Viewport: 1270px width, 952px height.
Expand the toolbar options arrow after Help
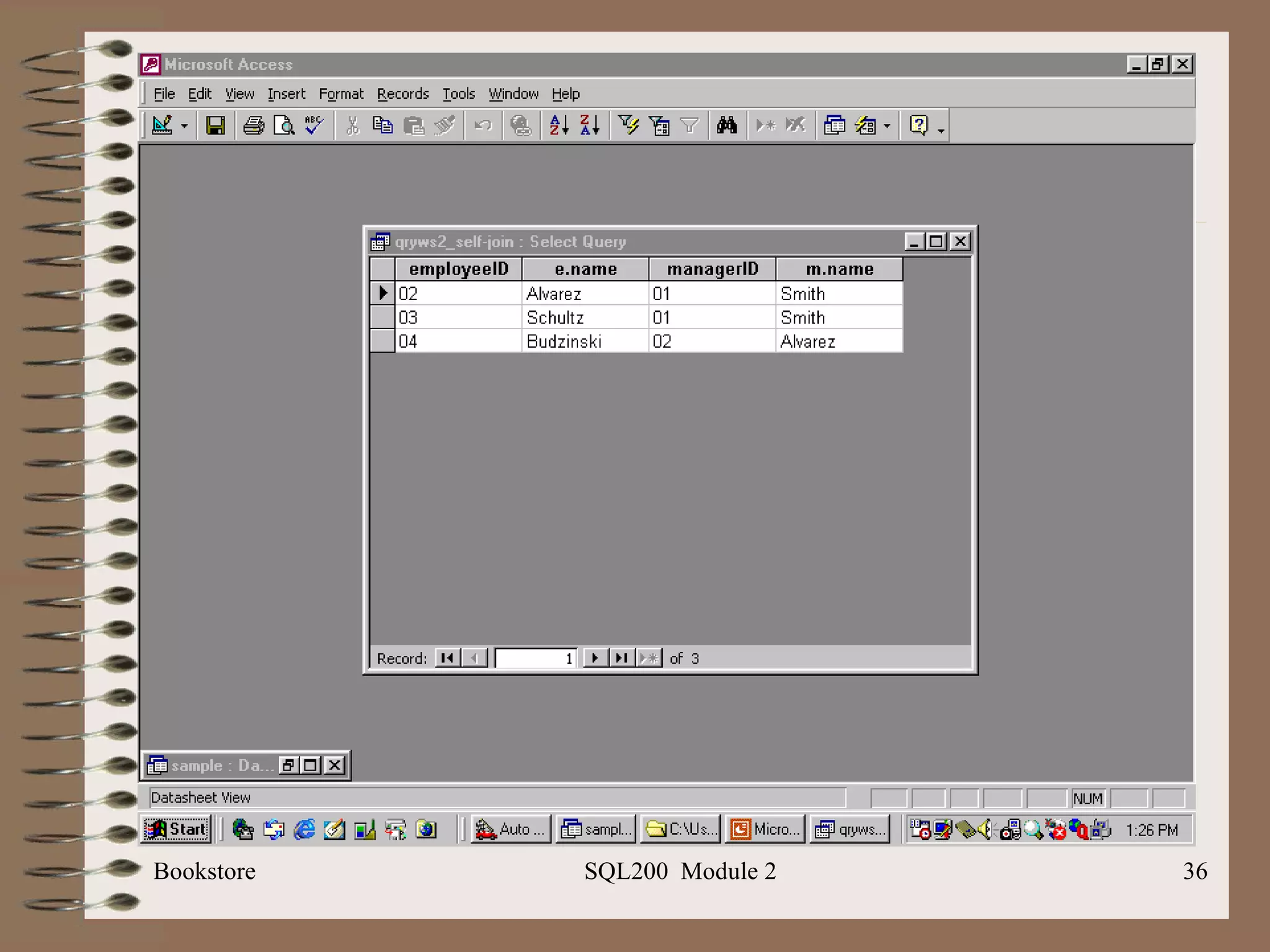click(941, 130)
